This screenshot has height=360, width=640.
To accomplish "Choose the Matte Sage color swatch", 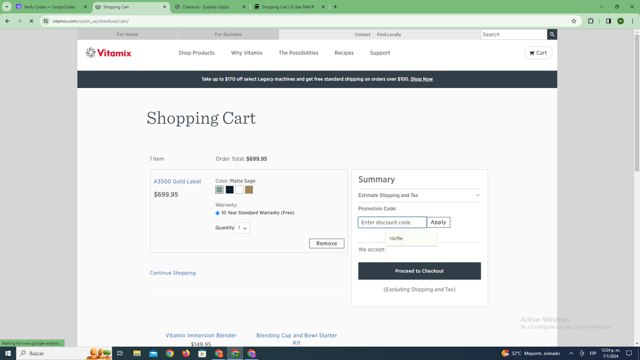I will coord(219,189).
